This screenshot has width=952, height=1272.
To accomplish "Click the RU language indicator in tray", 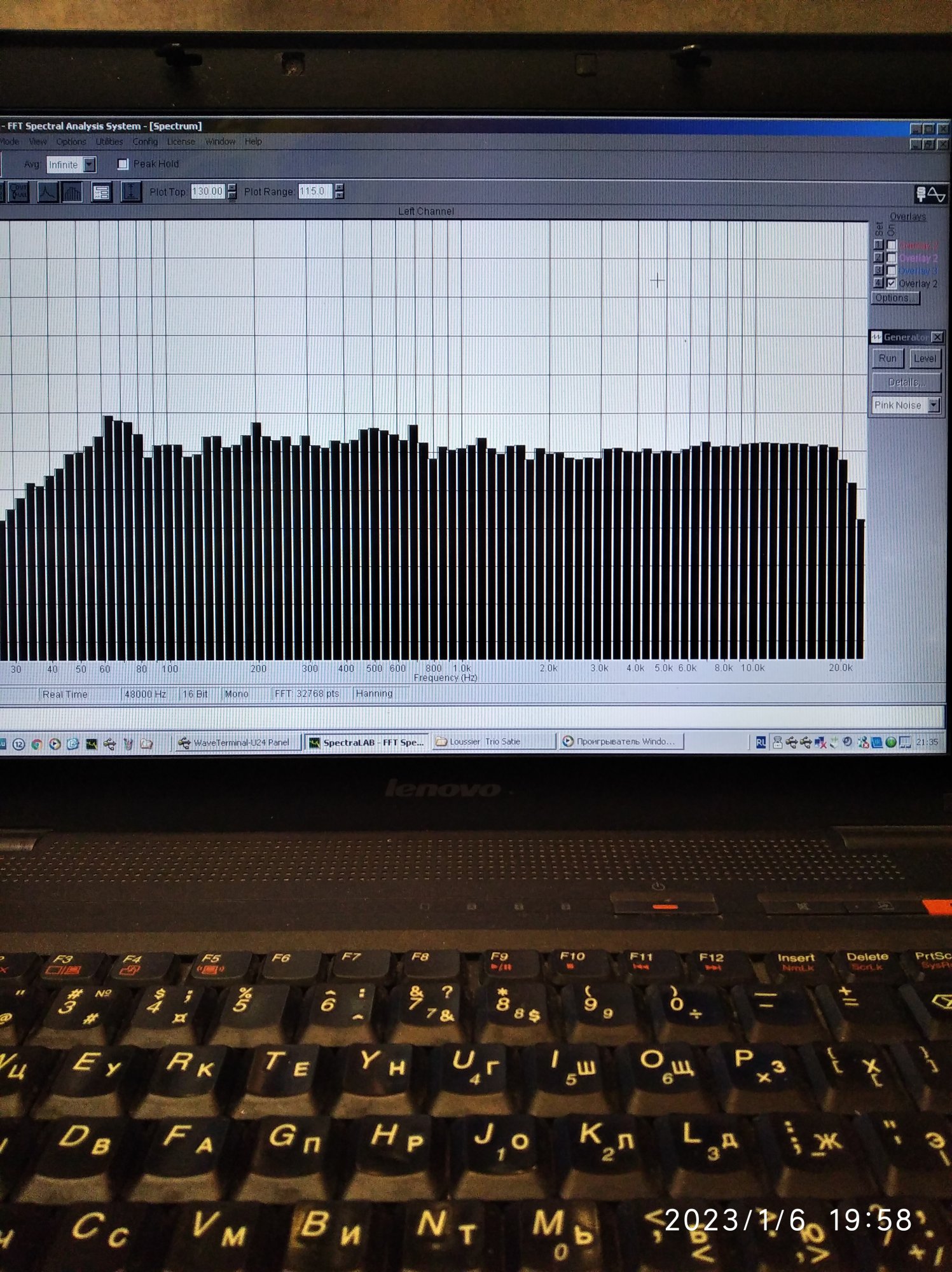I will click(x=761, y=742).
